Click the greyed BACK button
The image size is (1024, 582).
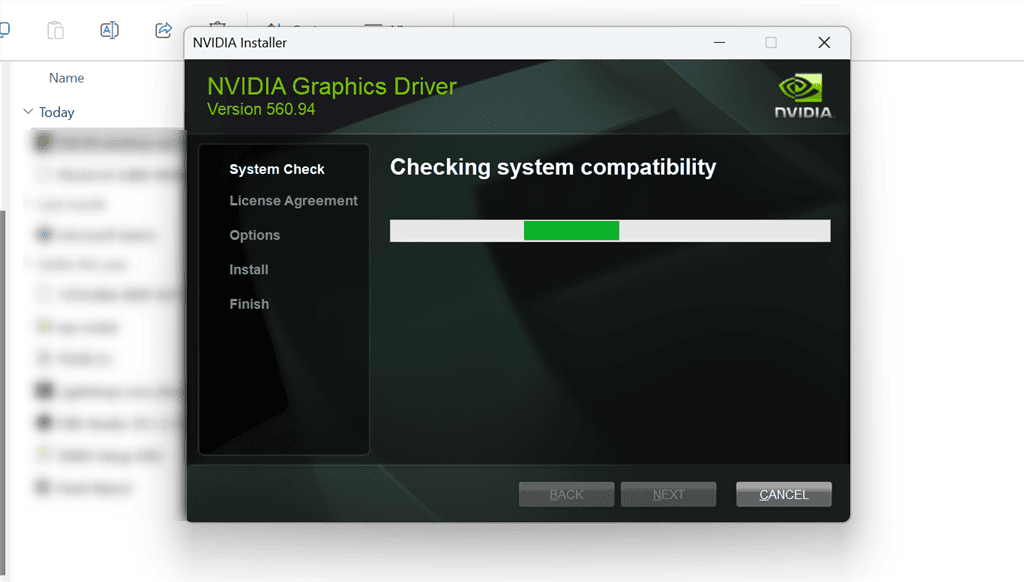(x=566, y=494)
